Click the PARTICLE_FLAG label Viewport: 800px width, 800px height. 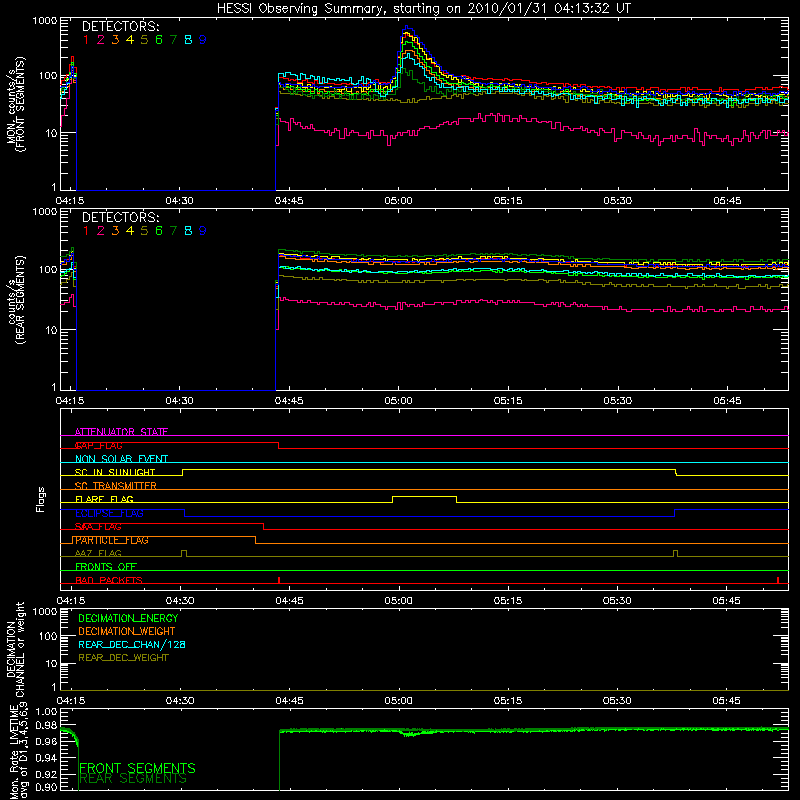(x=112, y=540)
